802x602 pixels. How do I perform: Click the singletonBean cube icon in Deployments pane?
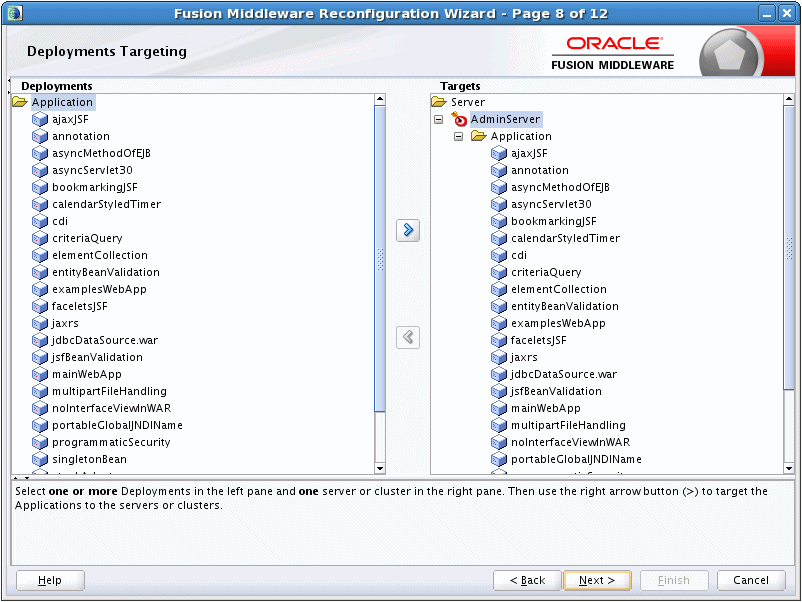(x=40, y=459)
